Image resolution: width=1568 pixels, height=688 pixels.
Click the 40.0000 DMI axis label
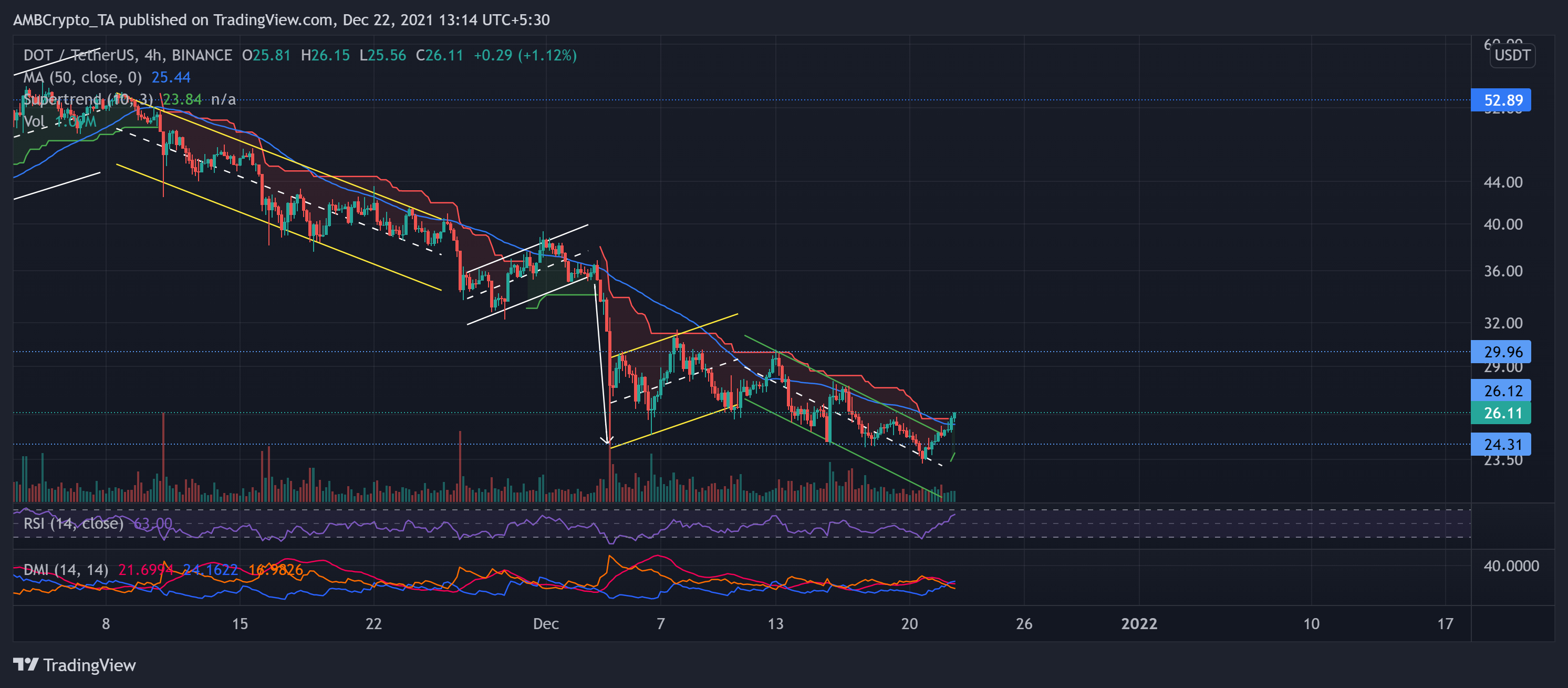[x=1511, y=566]
